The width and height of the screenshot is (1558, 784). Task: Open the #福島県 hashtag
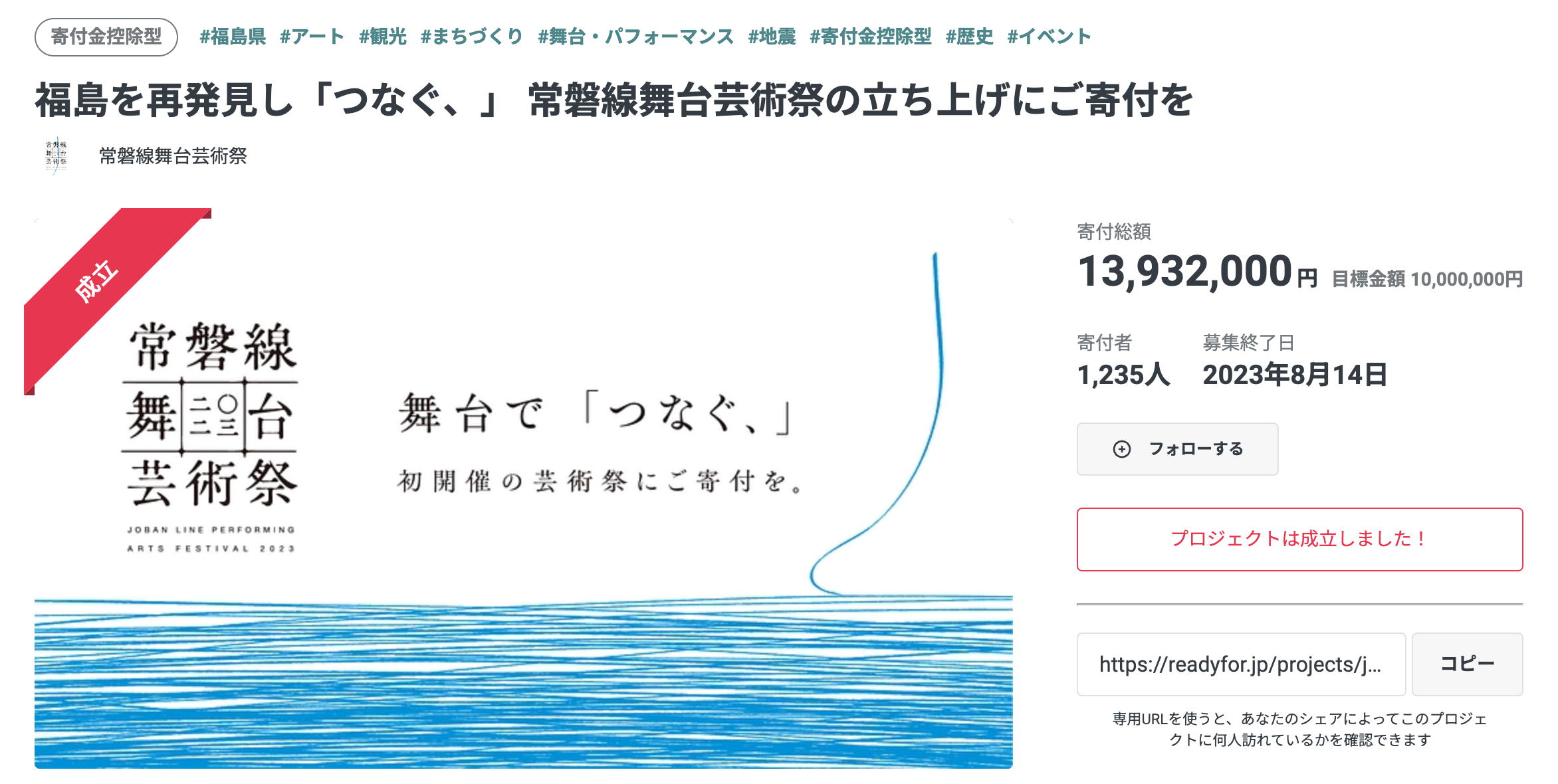(x=233, y=37)
